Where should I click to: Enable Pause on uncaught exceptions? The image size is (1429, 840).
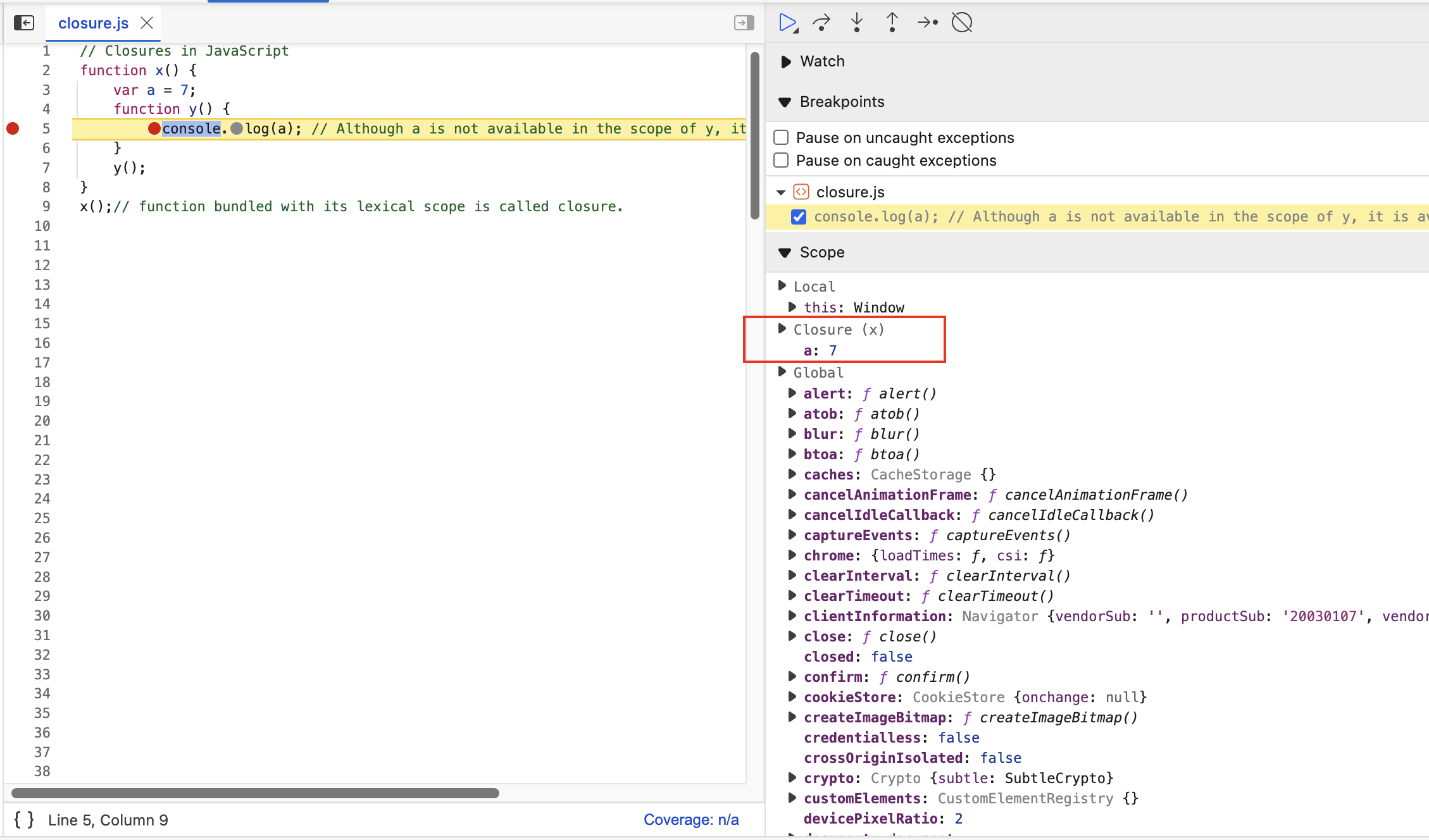click(782, 137)
